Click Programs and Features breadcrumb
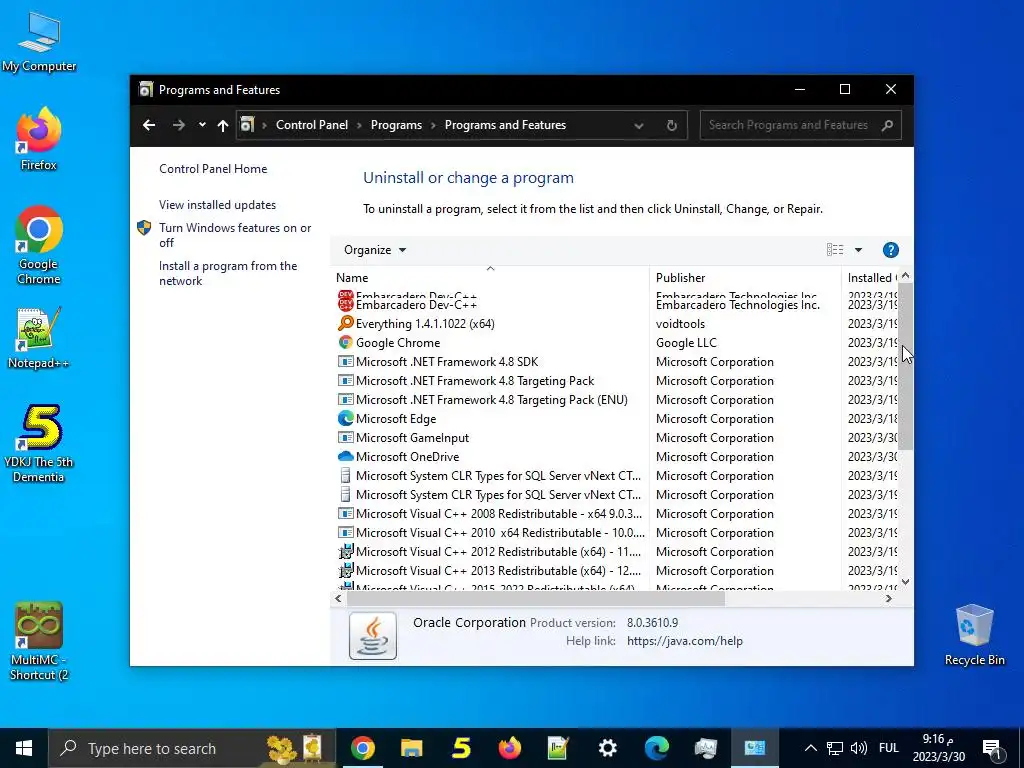This screenshot has width=1024, height=768. click(505, 125)
